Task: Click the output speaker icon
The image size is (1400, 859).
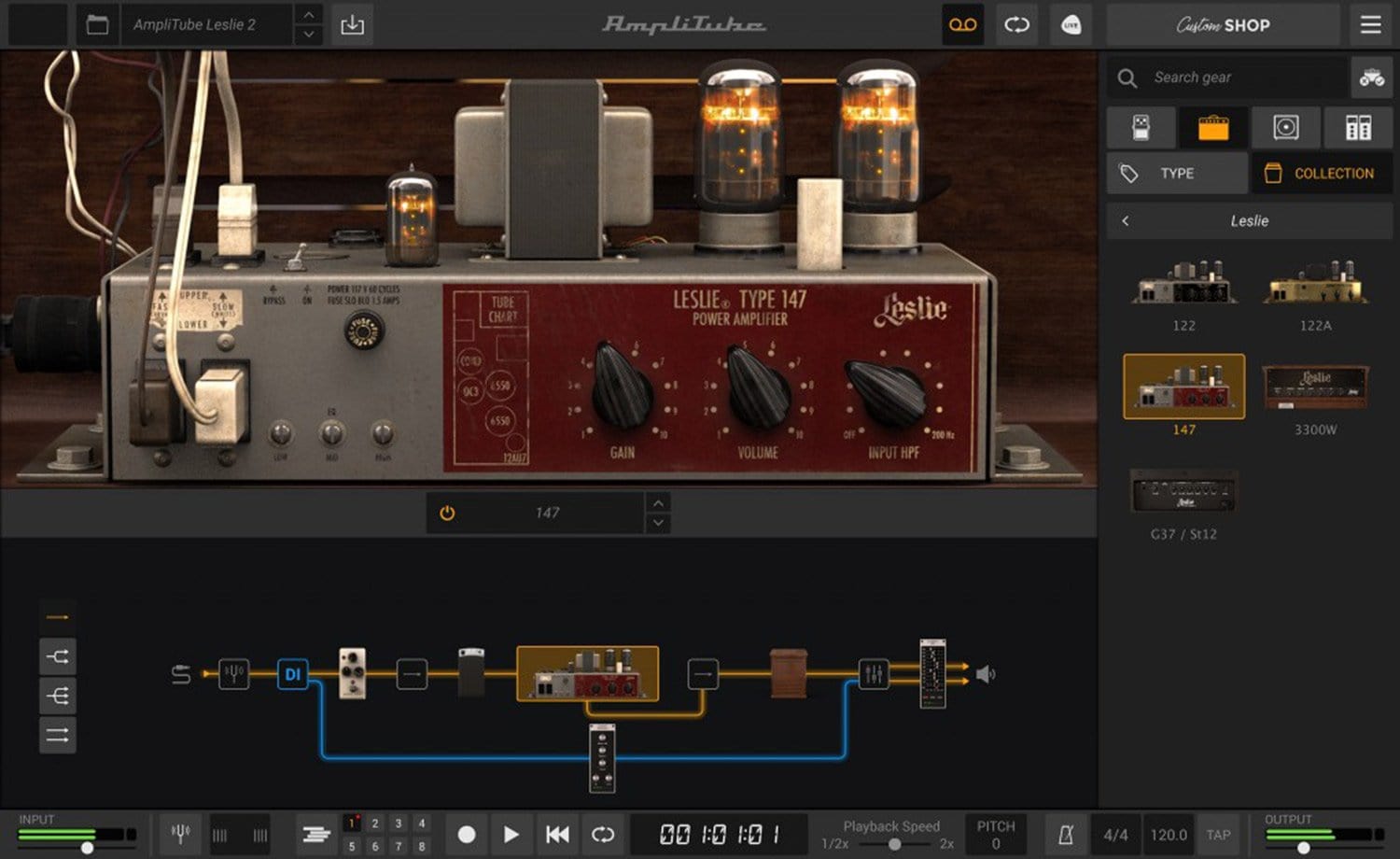Action: tap(986, 673)
